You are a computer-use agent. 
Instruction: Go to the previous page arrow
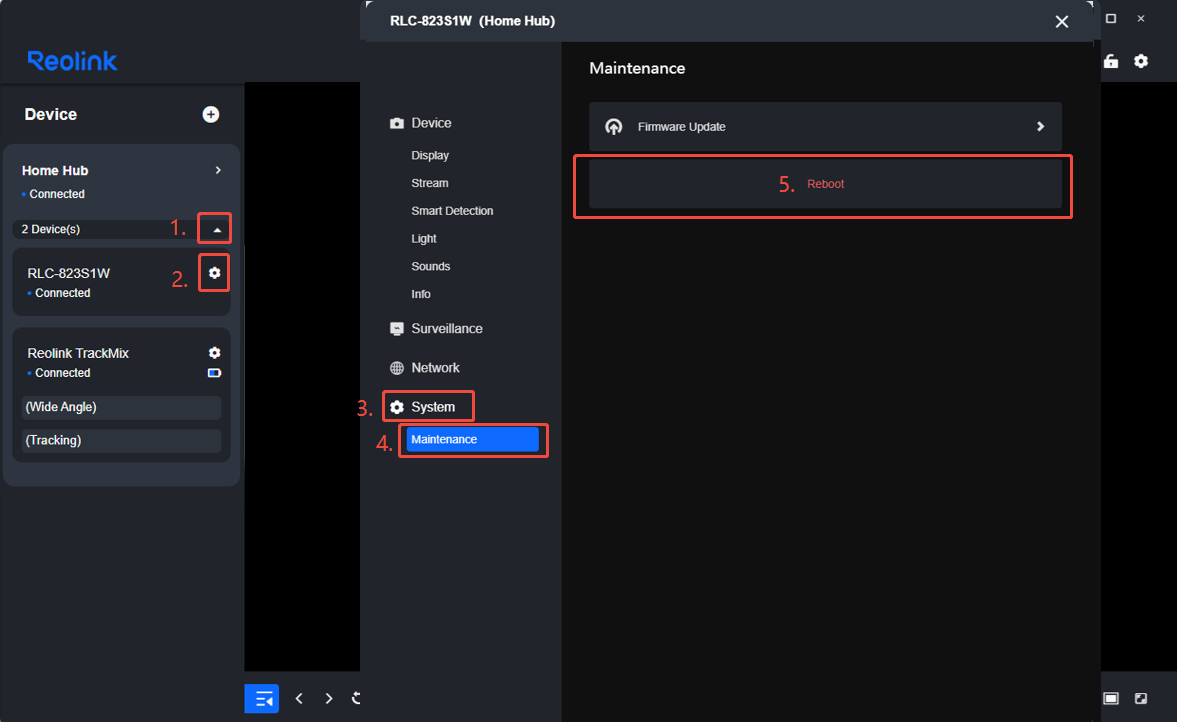pyautogui.click(x=300, y=699)
